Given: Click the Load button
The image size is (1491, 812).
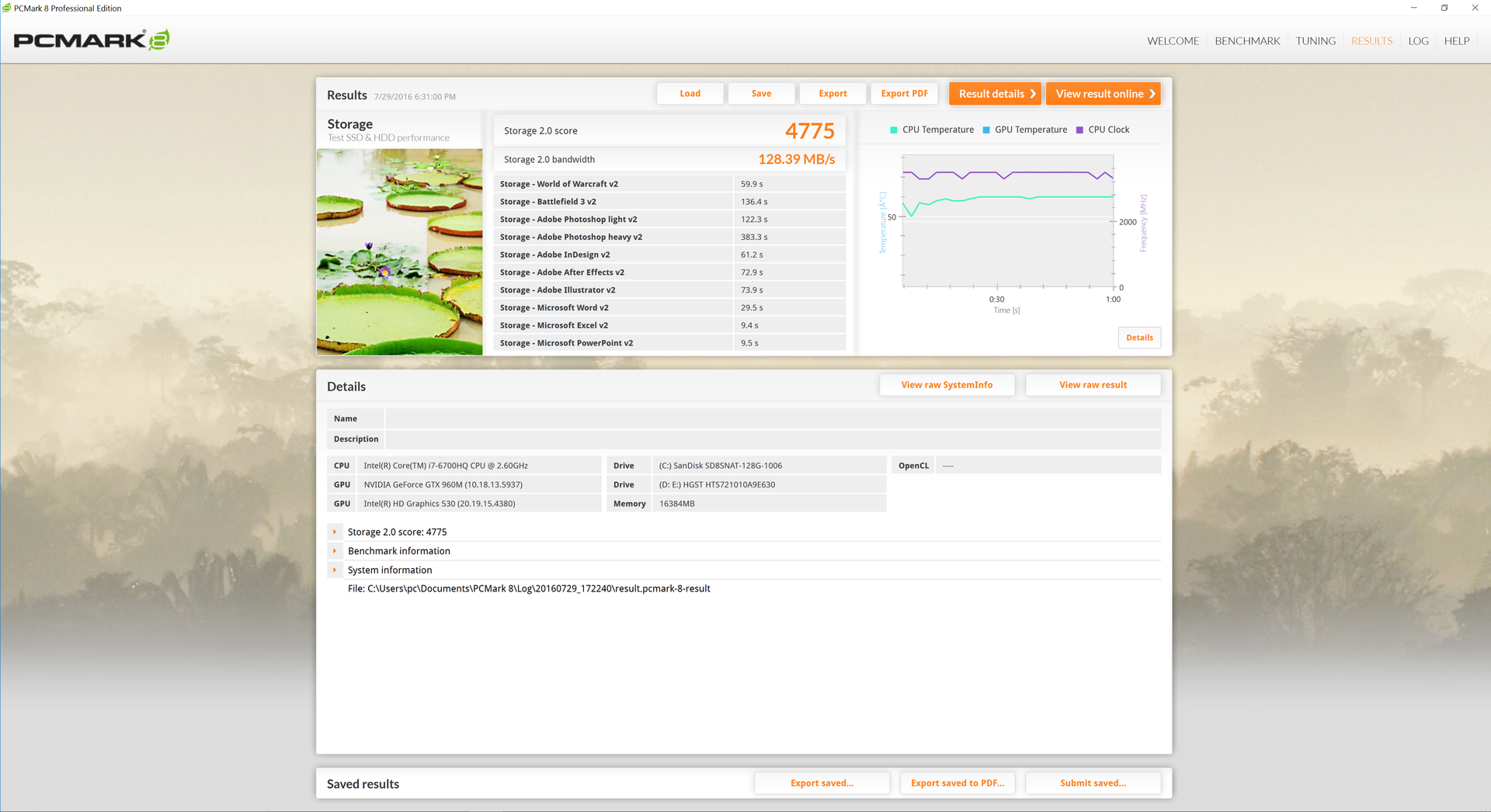Looking at the screenshot, I should 690,93.
